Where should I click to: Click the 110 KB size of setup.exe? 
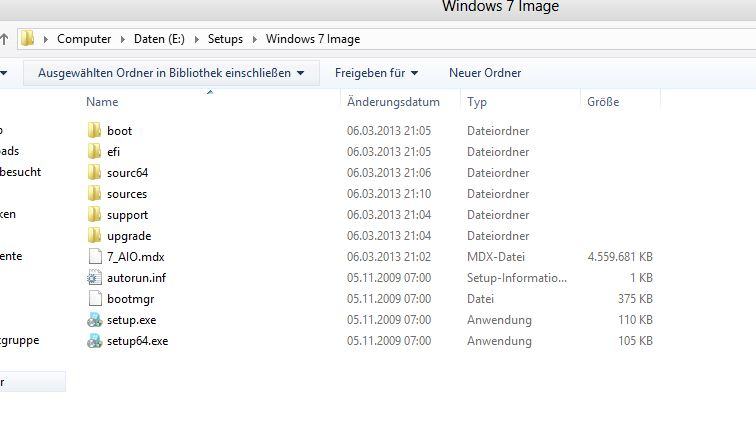coord(635,320)
